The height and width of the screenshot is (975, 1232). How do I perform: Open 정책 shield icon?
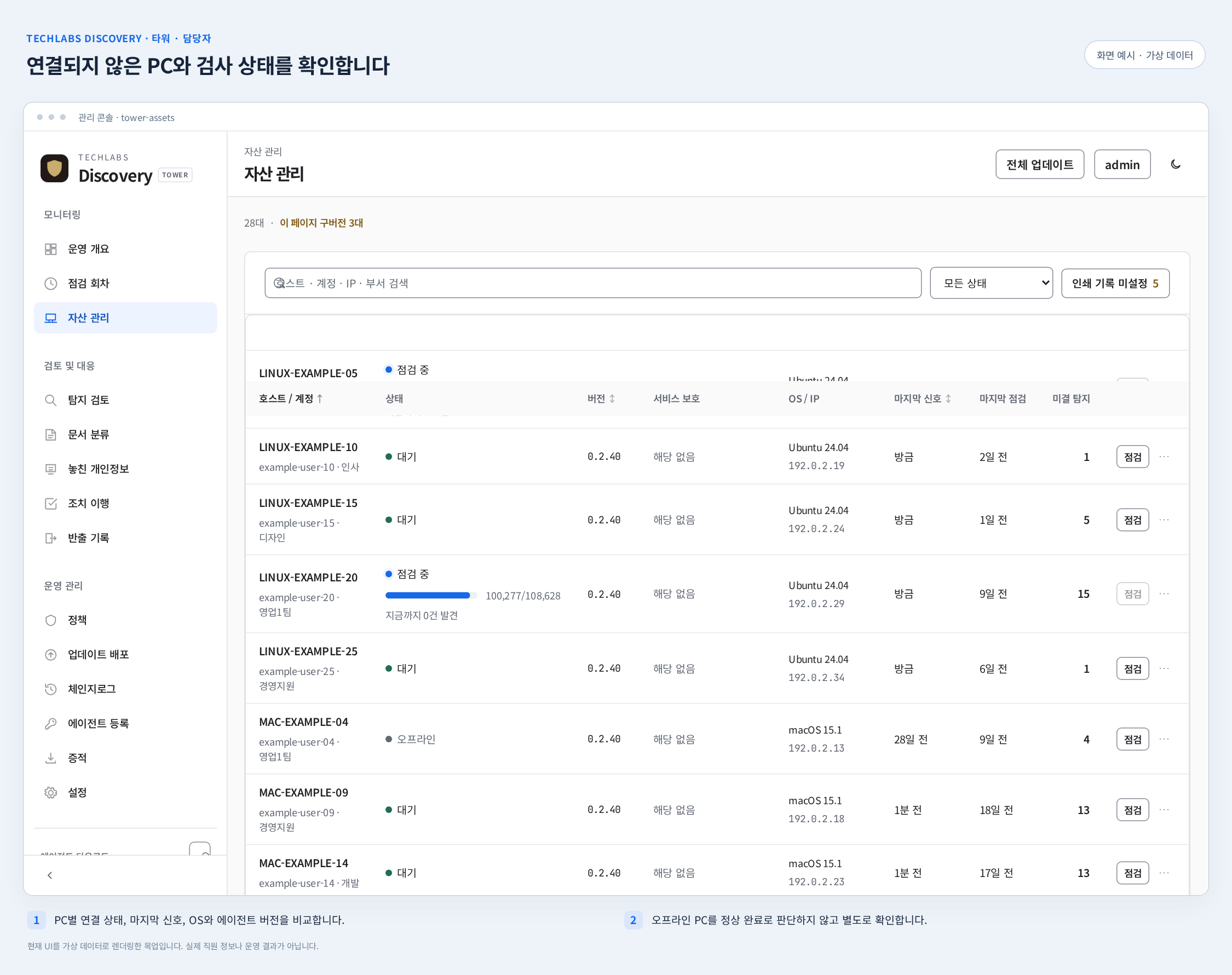[51, 620]
